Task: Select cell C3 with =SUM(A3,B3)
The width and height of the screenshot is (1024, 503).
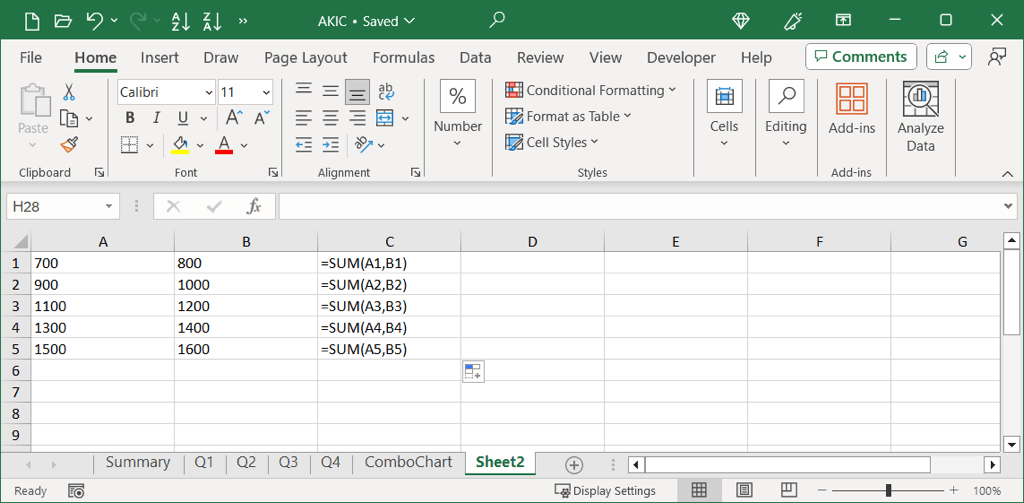Action: pos(389,306)
